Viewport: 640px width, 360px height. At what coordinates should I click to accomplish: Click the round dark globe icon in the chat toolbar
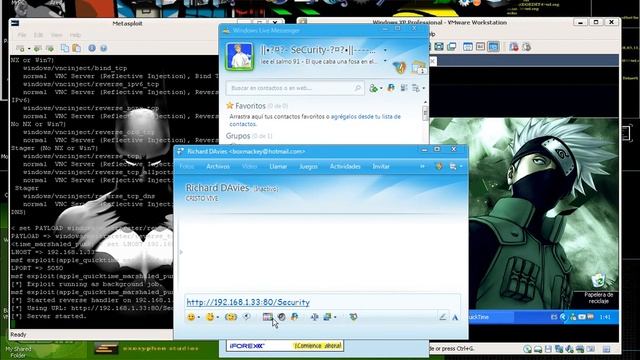point(281,317)
